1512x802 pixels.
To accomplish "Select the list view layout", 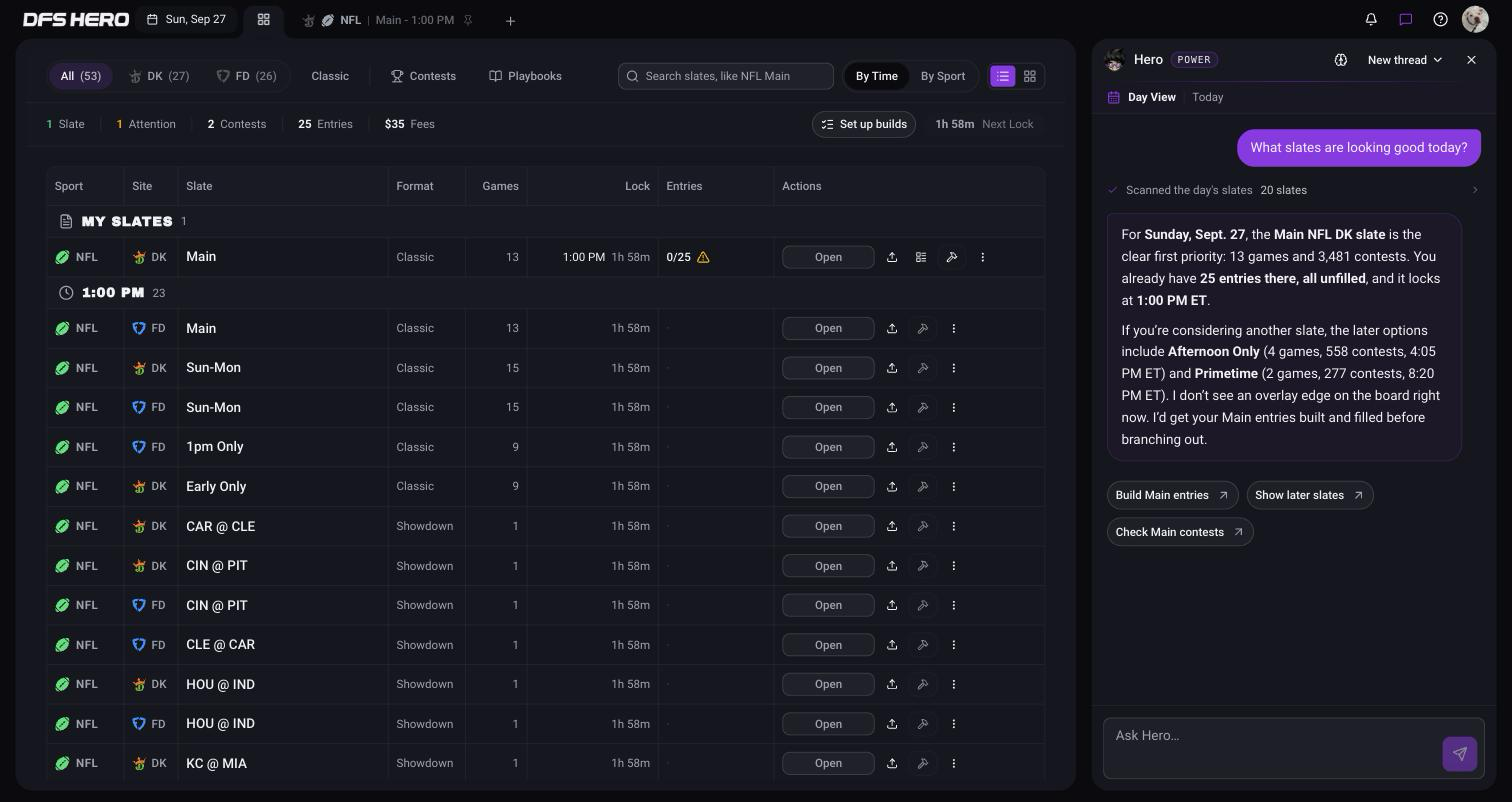I will point(1002,76).
